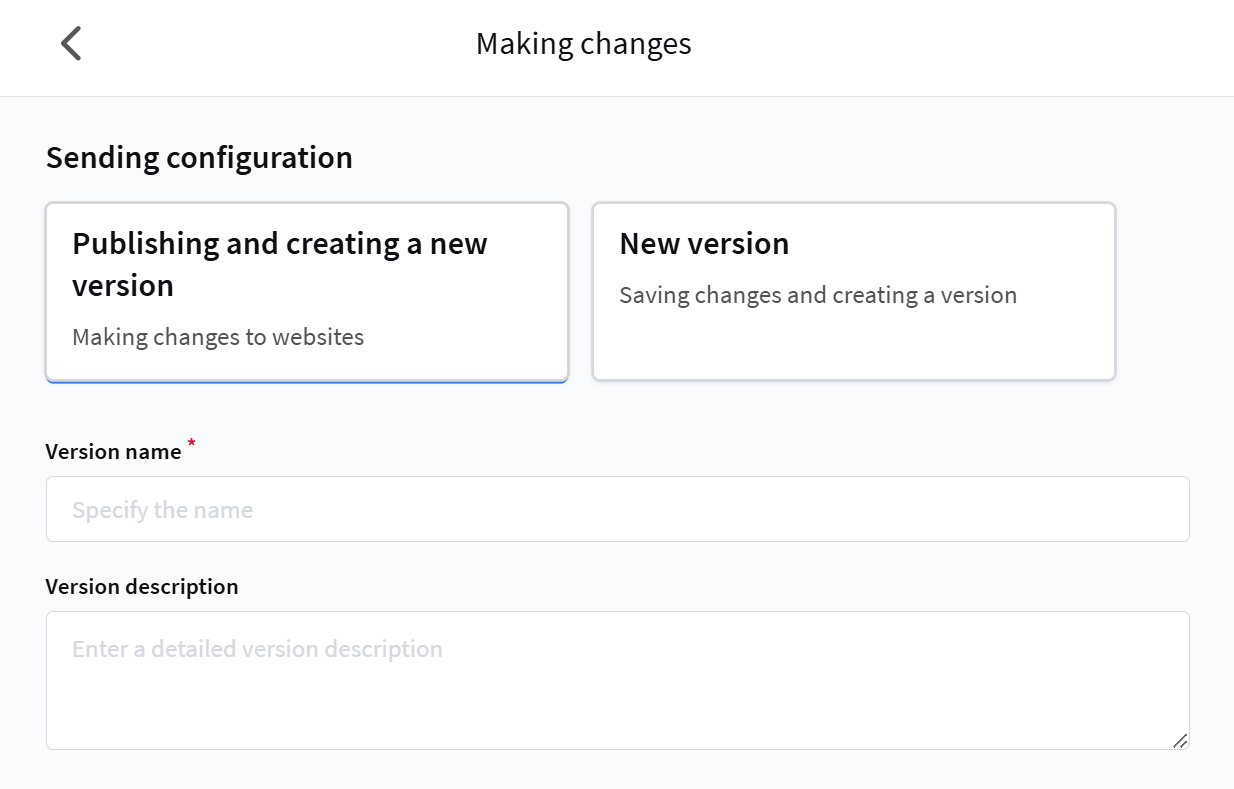
Task: Click the blue selected underline on Publishing card
Action: coord(306,380)
